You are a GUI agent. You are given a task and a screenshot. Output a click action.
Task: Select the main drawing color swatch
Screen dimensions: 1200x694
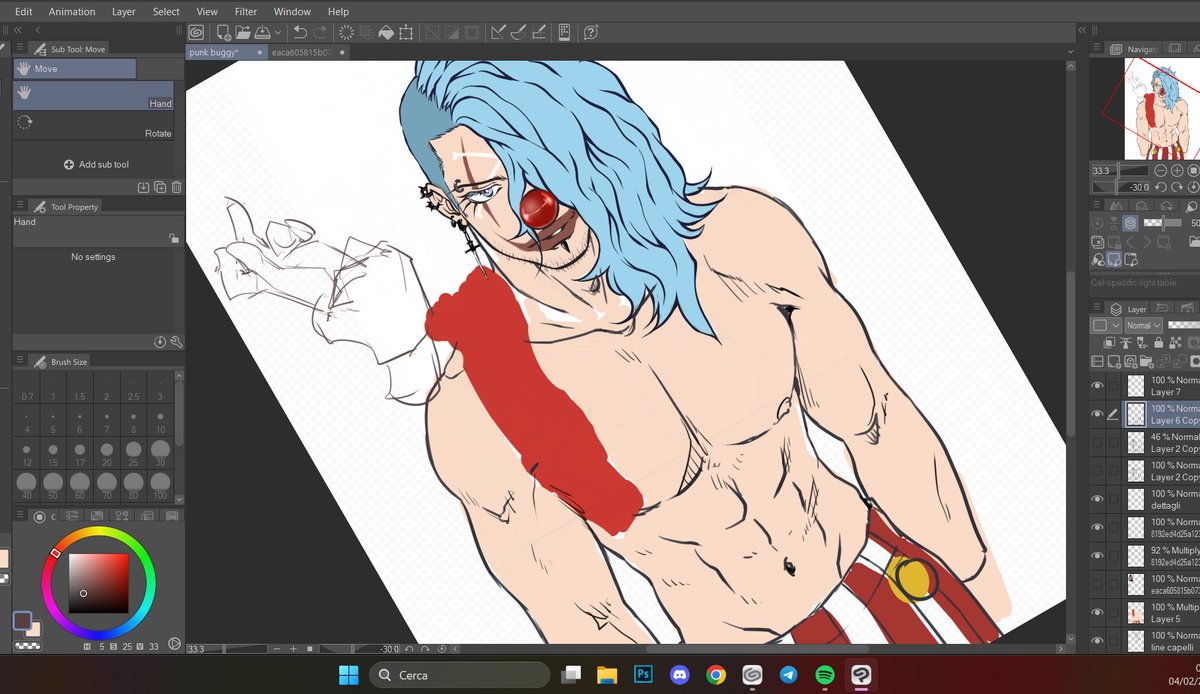(x=22, y=620)
